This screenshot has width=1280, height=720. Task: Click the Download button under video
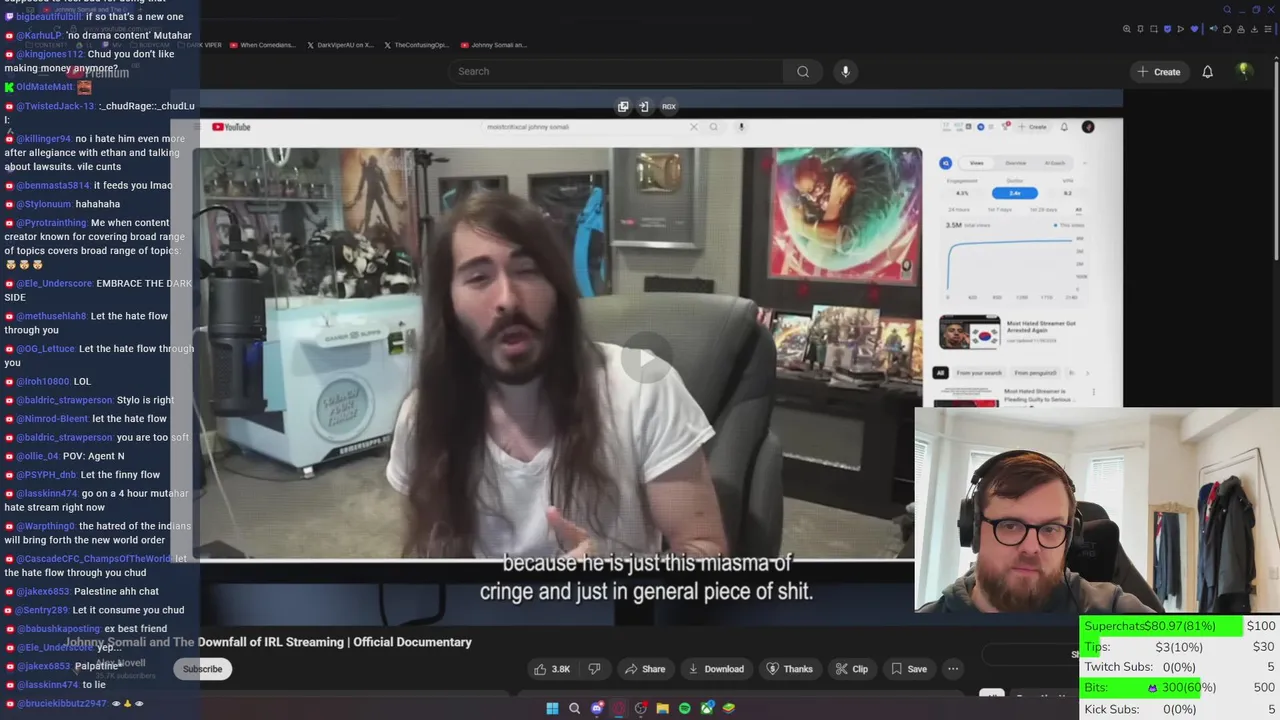(x=716, y=669)
